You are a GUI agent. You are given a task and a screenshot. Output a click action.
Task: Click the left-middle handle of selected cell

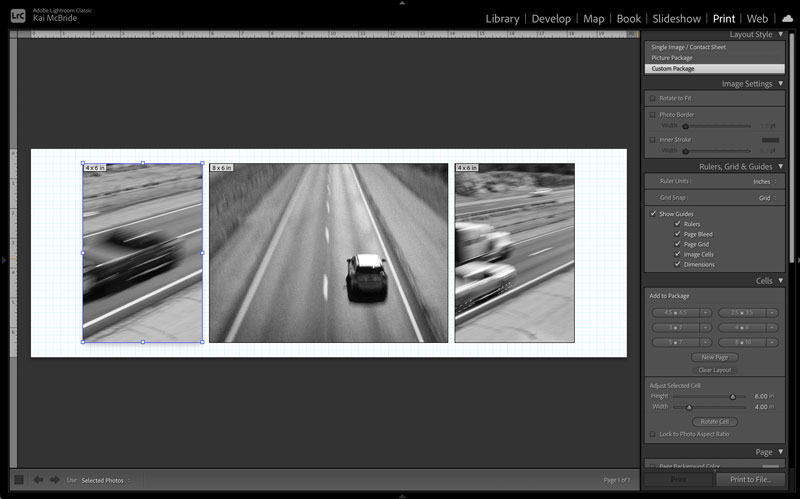tap(83, 253)
